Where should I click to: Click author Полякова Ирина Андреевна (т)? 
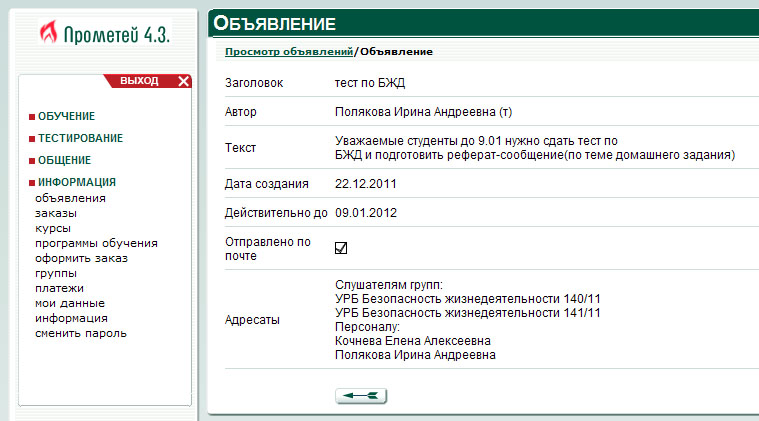pos(424,112)
